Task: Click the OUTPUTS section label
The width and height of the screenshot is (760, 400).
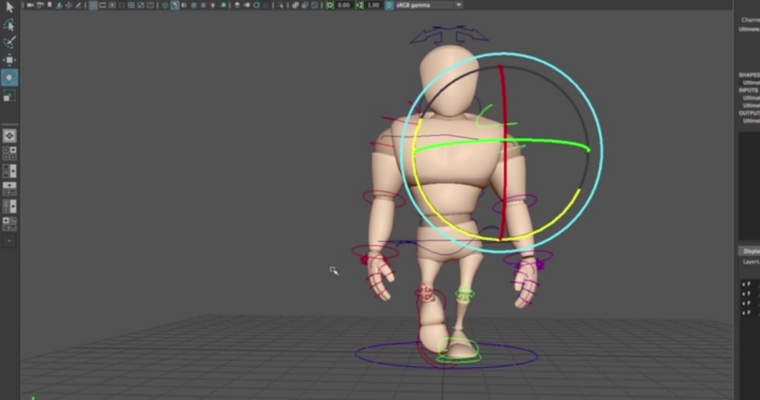Action: pos(749,113)
